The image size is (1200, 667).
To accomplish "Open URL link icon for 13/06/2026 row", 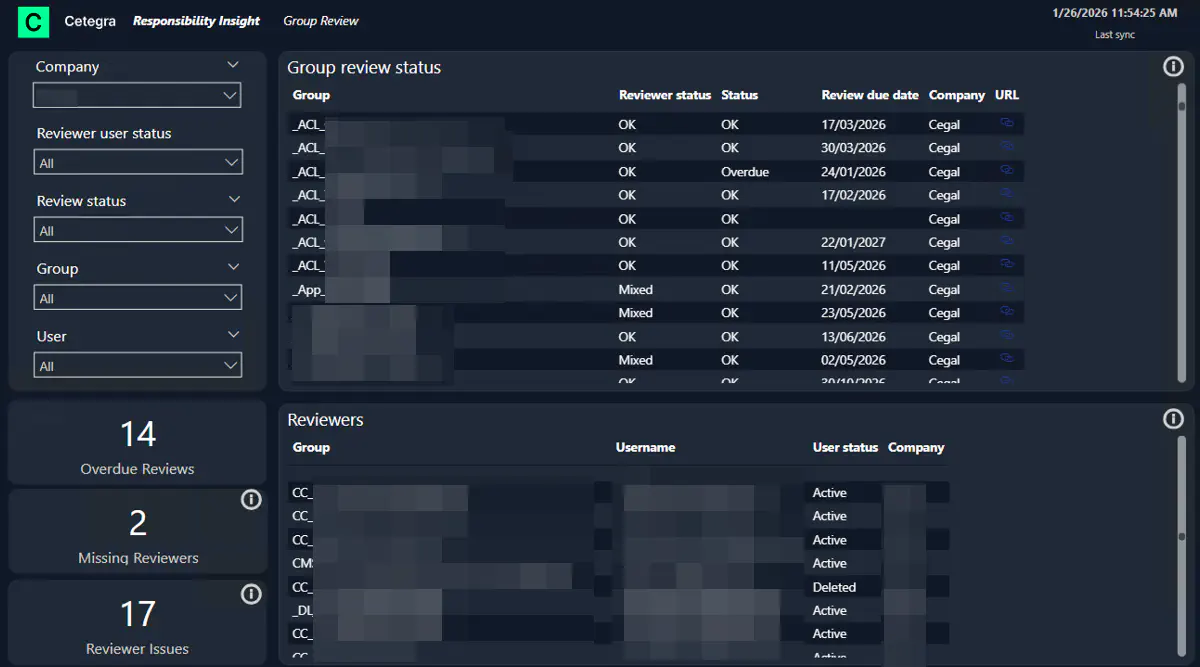I will [1007, 337].
